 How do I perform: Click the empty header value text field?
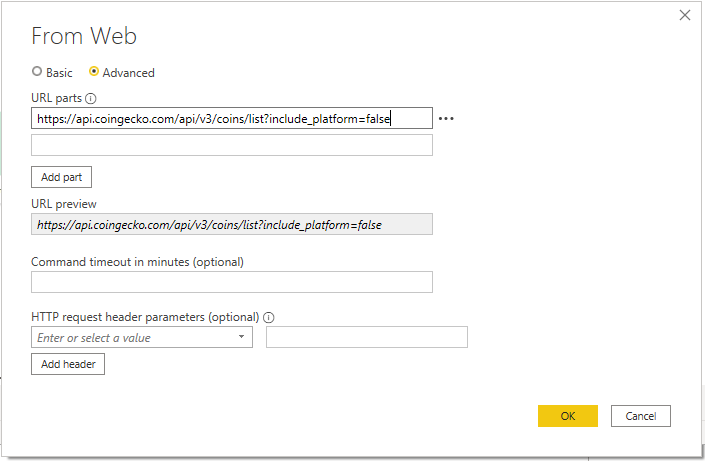click(366, 338)
